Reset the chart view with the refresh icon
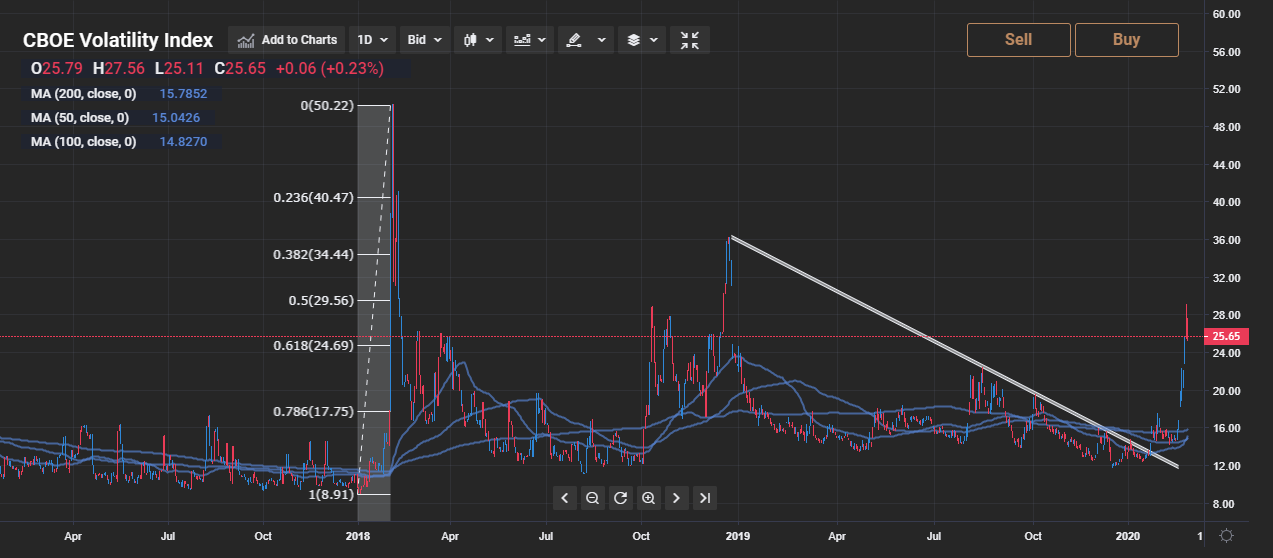This screenshot has height=558, width=1273. (x=620, y=497)
